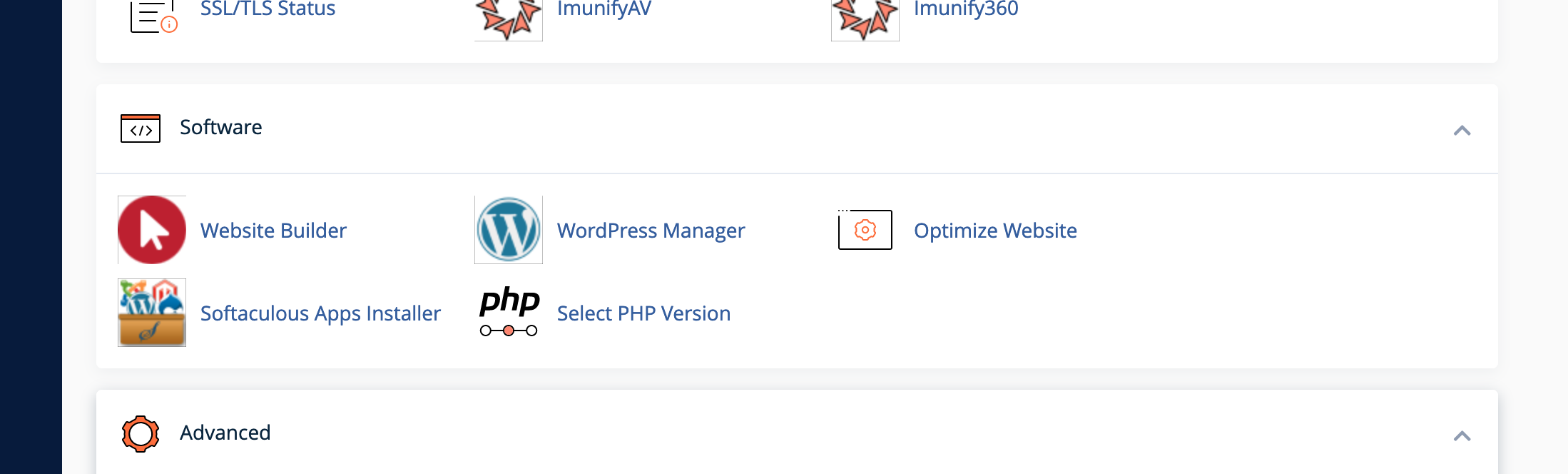Open the Imunify360 icon

[x=865, y=20]
